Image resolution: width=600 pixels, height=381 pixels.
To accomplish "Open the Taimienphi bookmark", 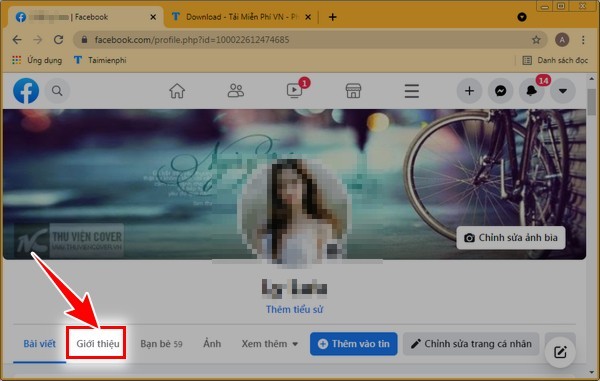I will coord(100,60).
